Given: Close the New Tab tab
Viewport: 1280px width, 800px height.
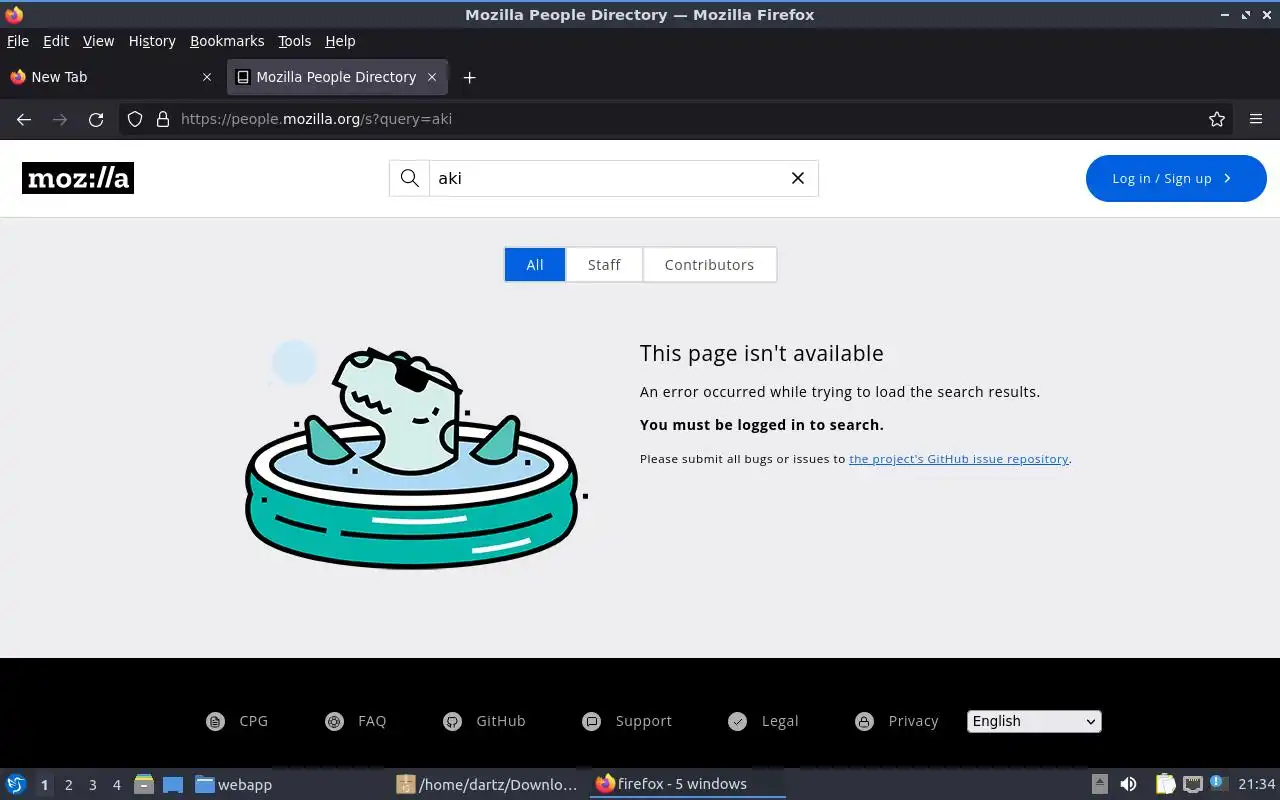Looking at the screenshot, I should coord(207,77).
